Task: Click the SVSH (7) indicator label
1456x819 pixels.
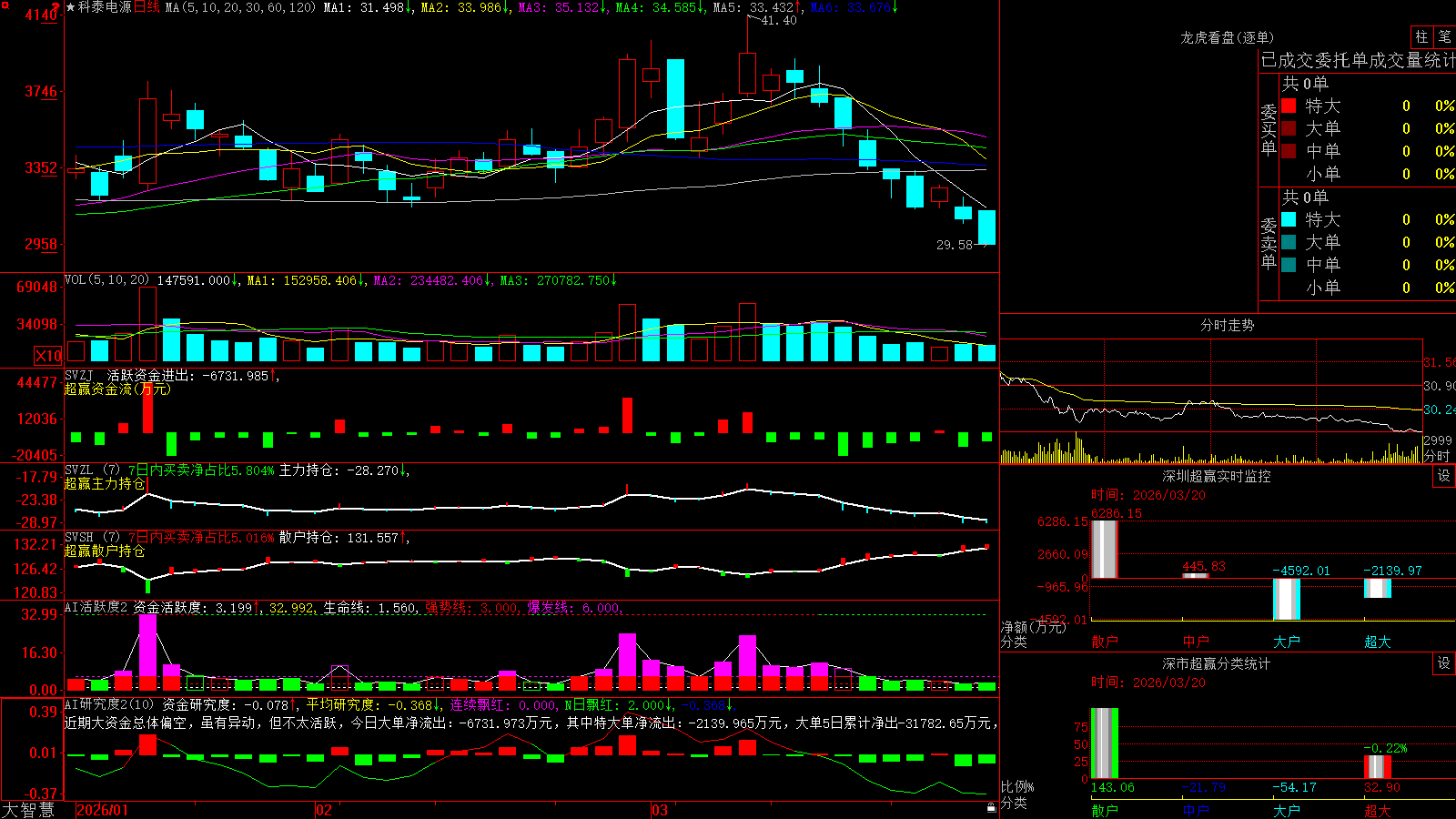Action: pos(92,537)
